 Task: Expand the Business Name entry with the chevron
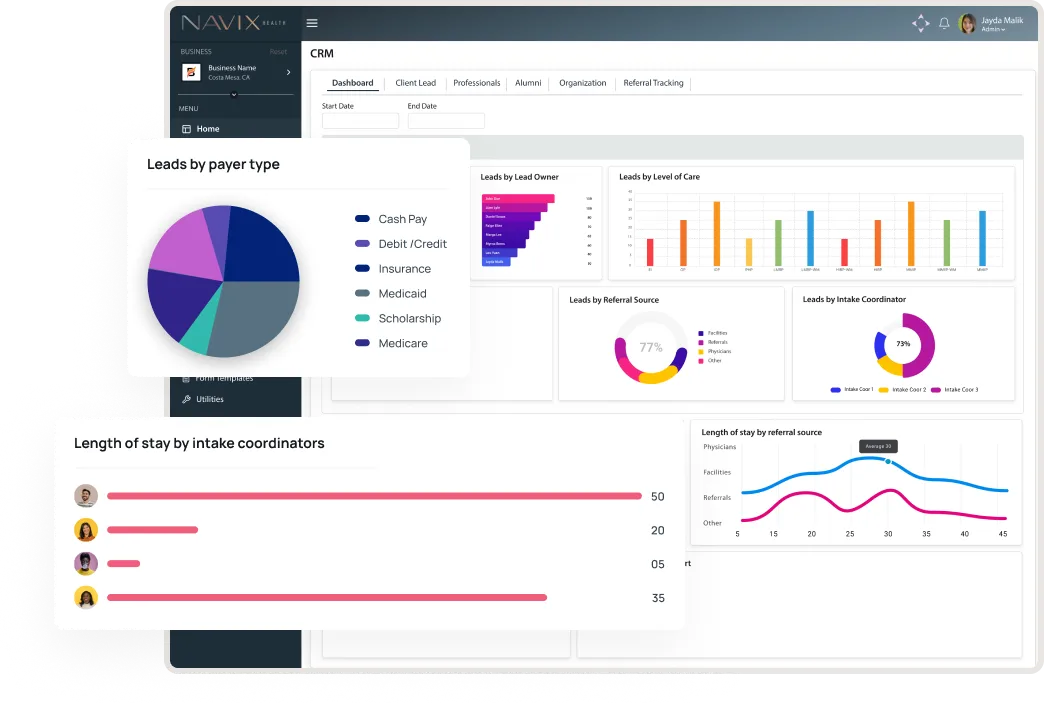point(289,72)
